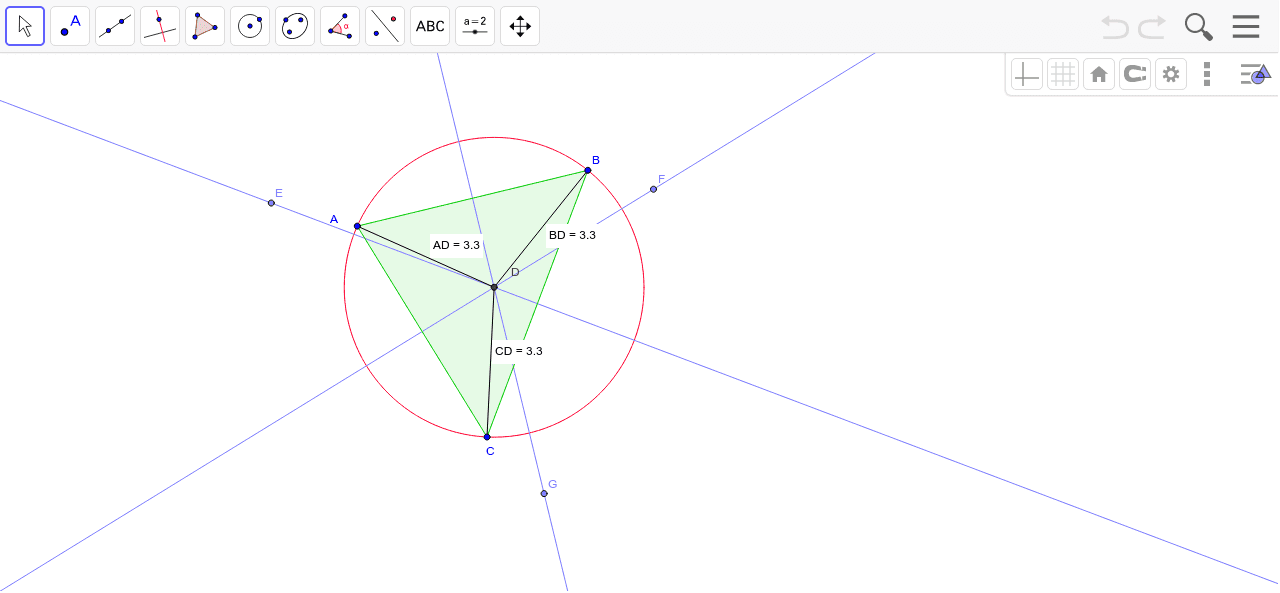Select the Line through two points tool

115,26
